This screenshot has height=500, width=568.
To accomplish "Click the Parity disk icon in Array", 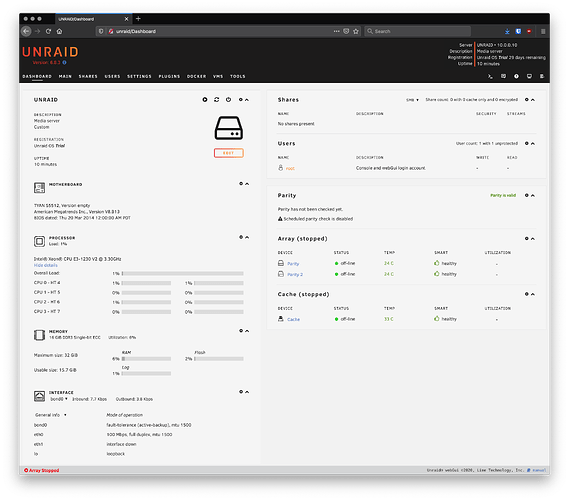I will [x=281, y=263].
